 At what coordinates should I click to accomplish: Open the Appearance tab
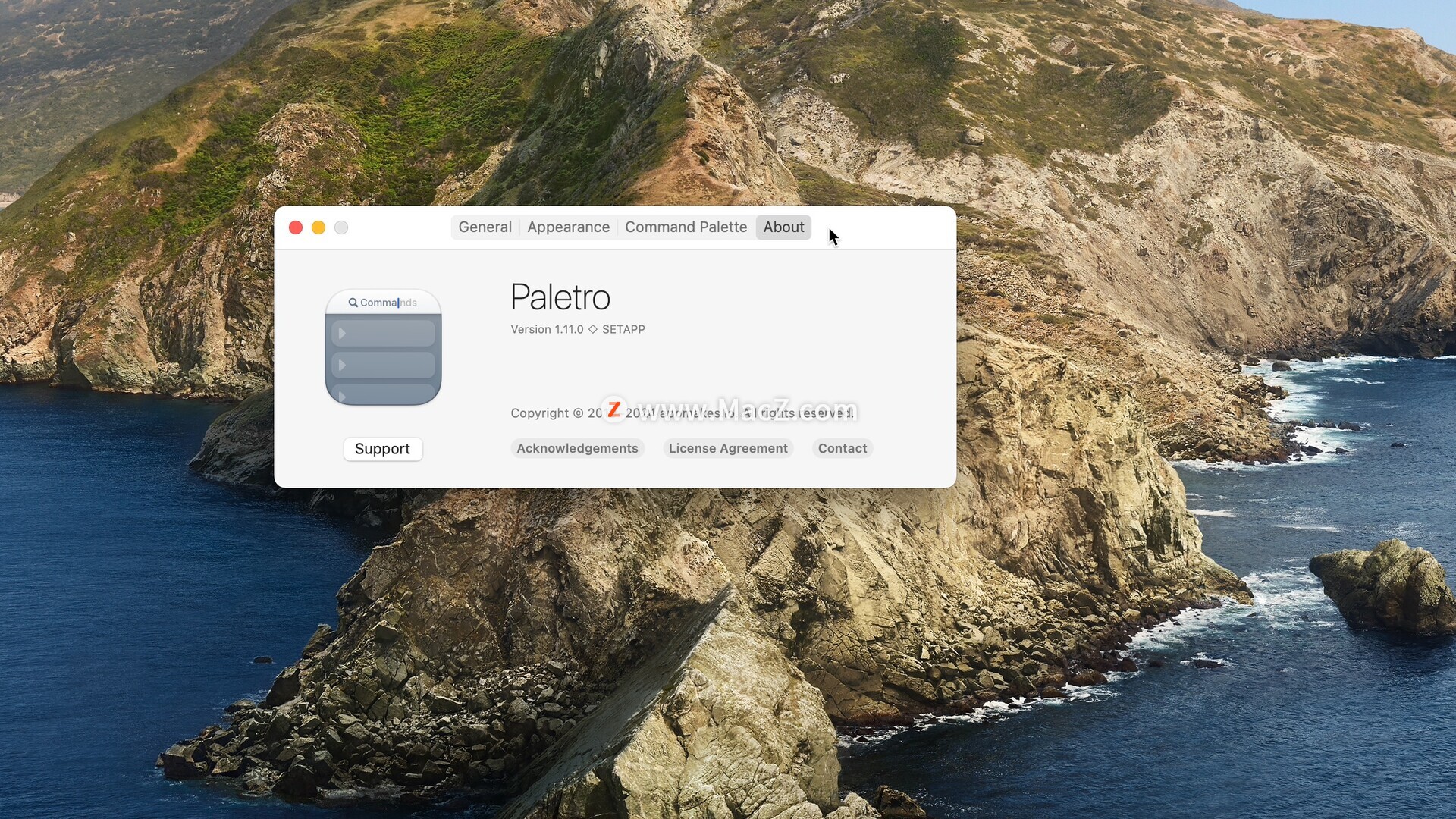[x=568, y=227]
